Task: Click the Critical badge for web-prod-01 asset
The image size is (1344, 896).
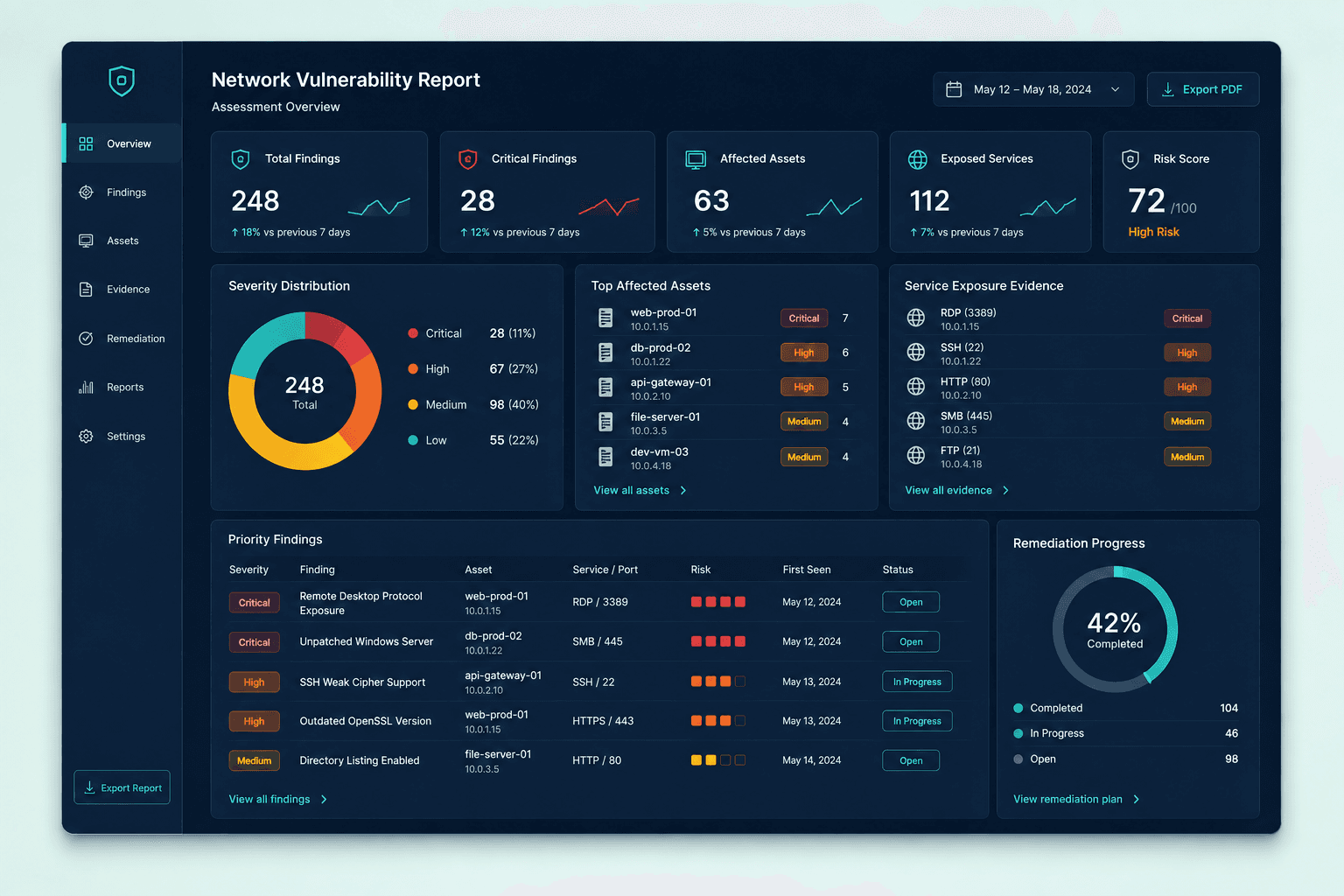Action: (x=804, y=318)
